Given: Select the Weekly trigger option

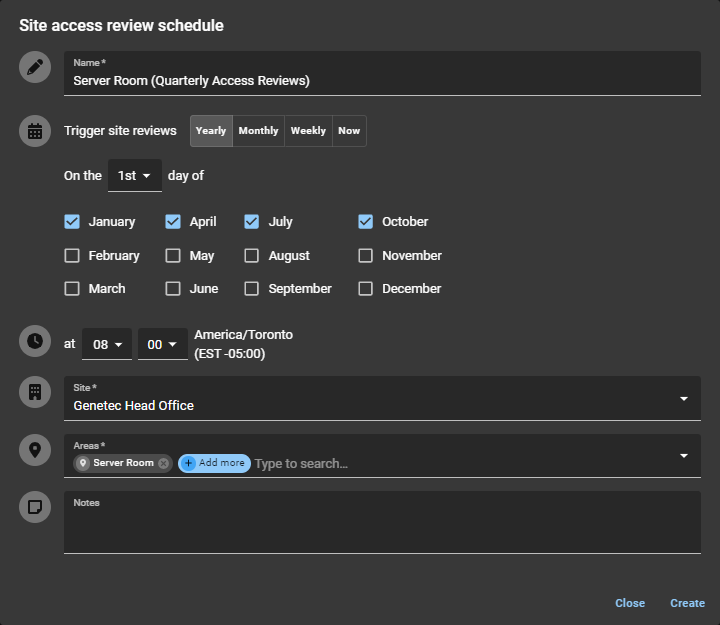Looking at the screenshot, I should 308,131.
